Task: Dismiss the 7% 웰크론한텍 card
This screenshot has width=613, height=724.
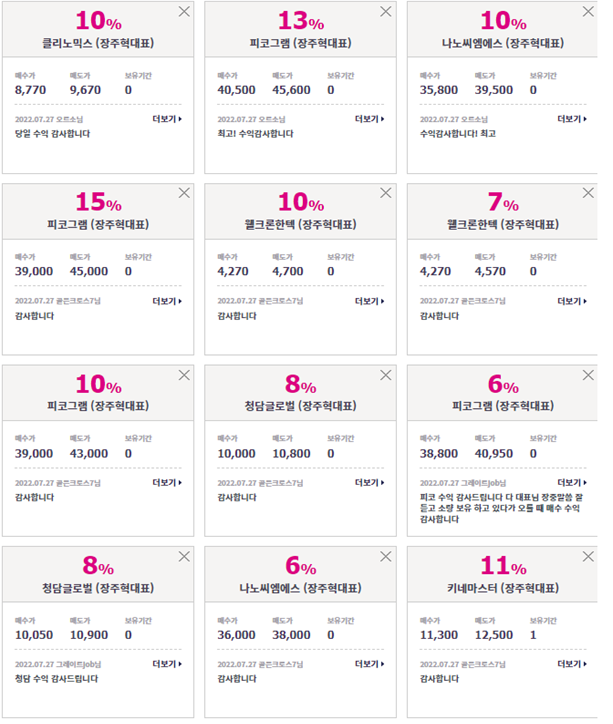Action: tap(588, 193)
